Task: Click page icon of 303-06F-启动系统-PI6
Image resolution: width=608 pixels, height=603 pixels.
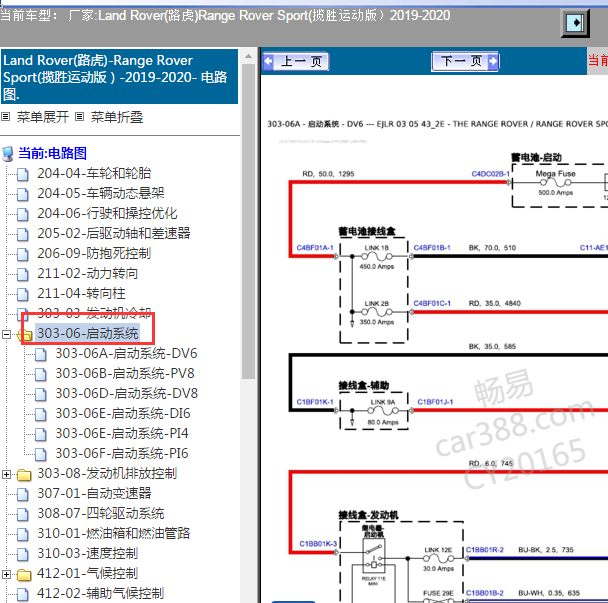Action: point(40,454)
